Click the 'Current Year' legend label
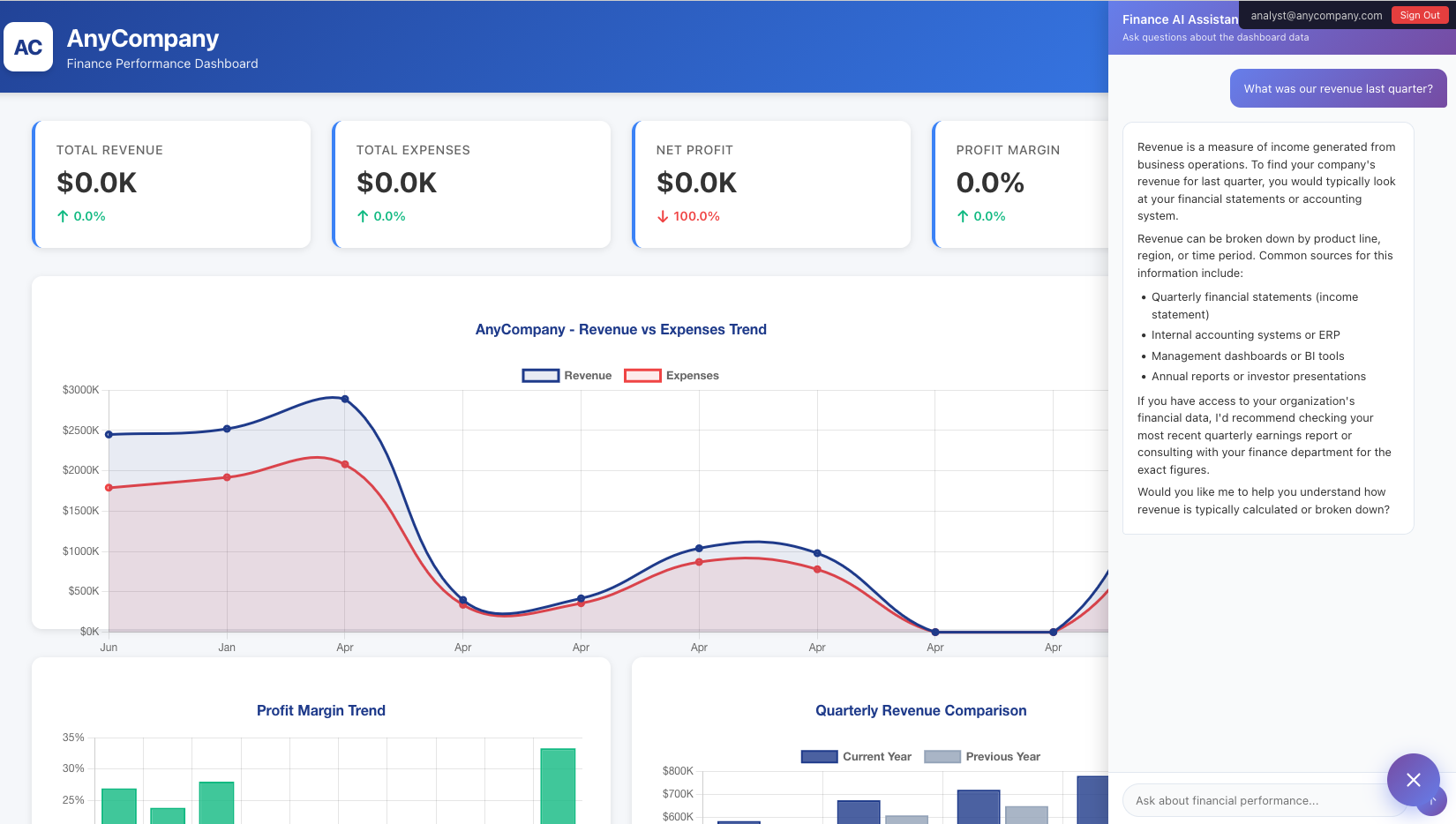This screenshot has height=824, width=1456. tap(877, 757)
